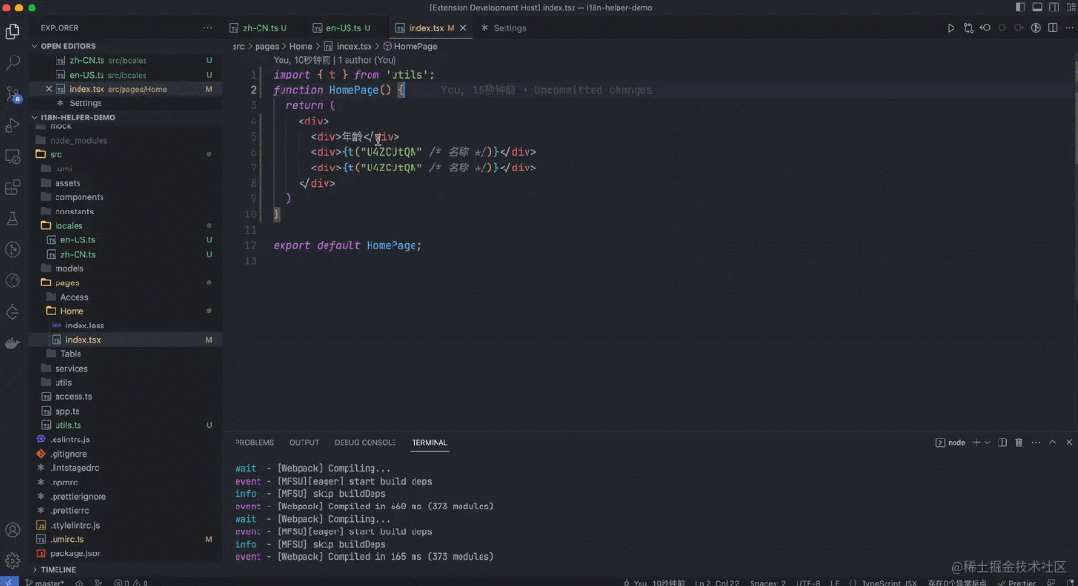Screen dimensions: 1078x586
Task: Click the 'export default HomePage' line
Action: click(x=347, y=246)
